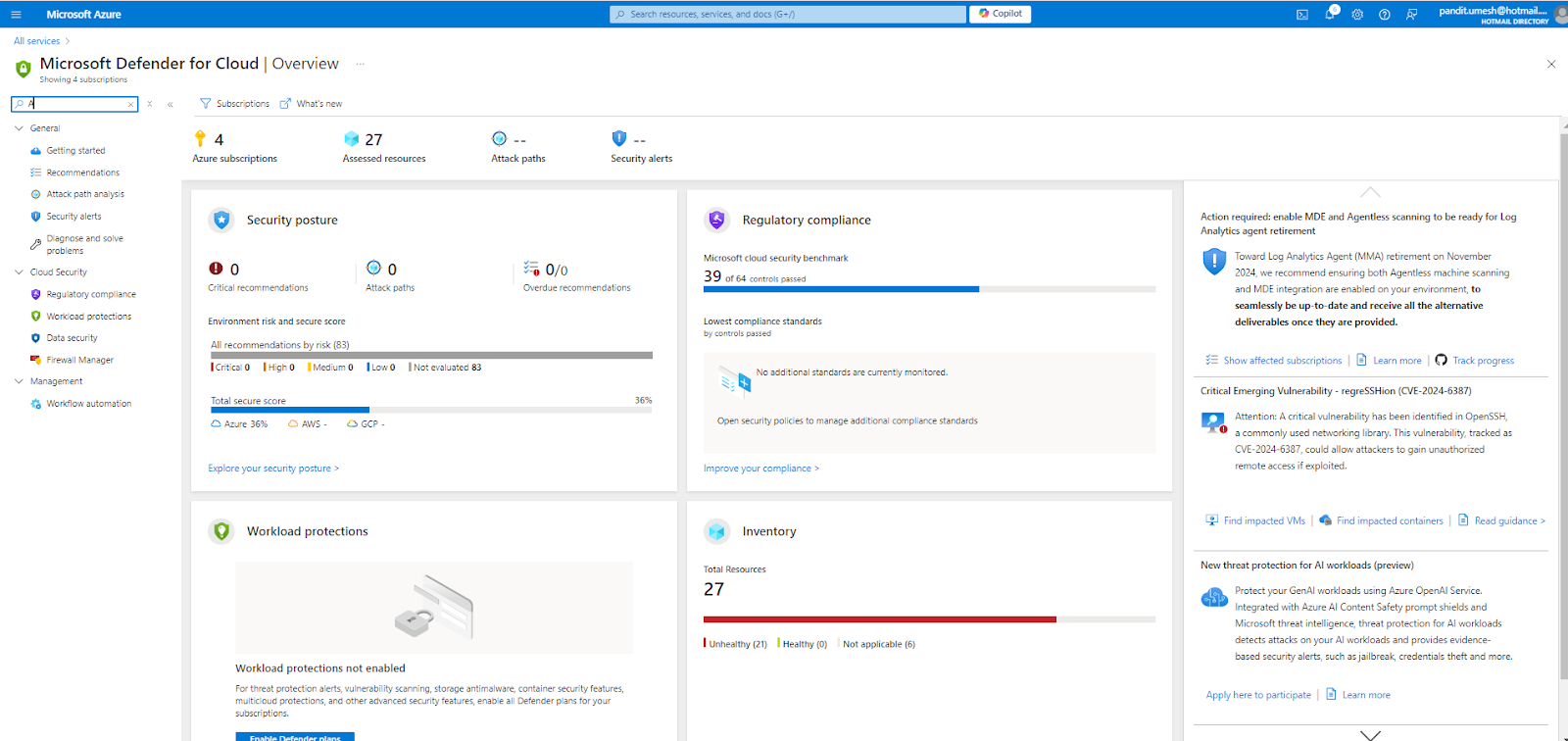This screenshot has width=1568, height=741.
Task: Click All recommendations by risk bar
Action: point(431,355)
